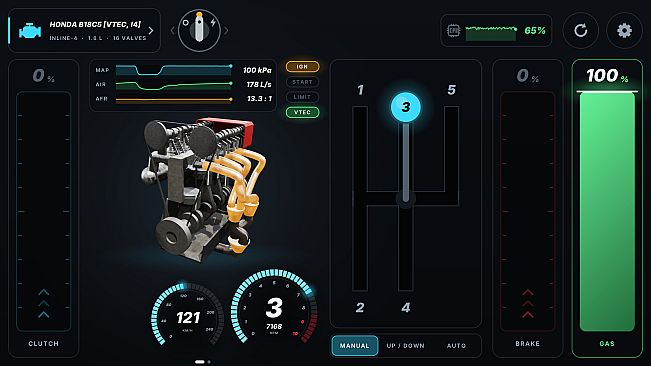Shift into gear 5
651x366 pixels.
[x=452, y=90]
